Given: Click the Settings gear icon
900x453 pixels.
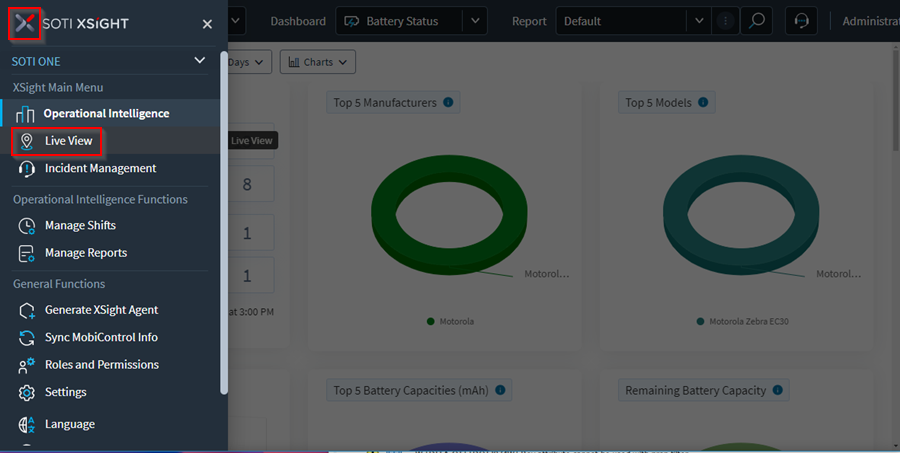Looking at the screenshot, I should point(26,393).
